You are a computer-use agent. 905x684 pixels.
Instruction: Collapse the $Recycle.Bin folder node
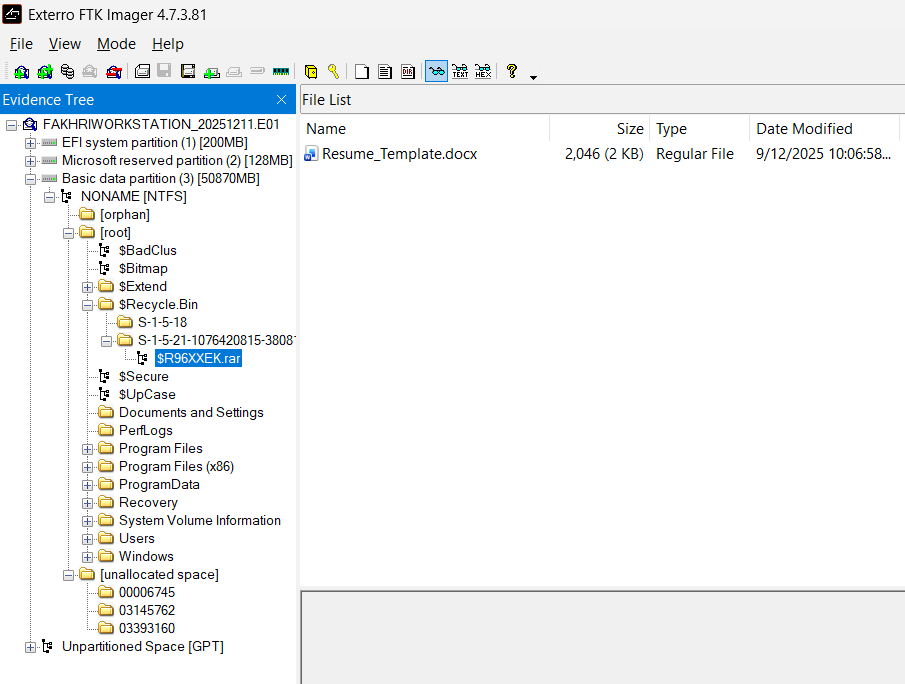click(88, 304)
